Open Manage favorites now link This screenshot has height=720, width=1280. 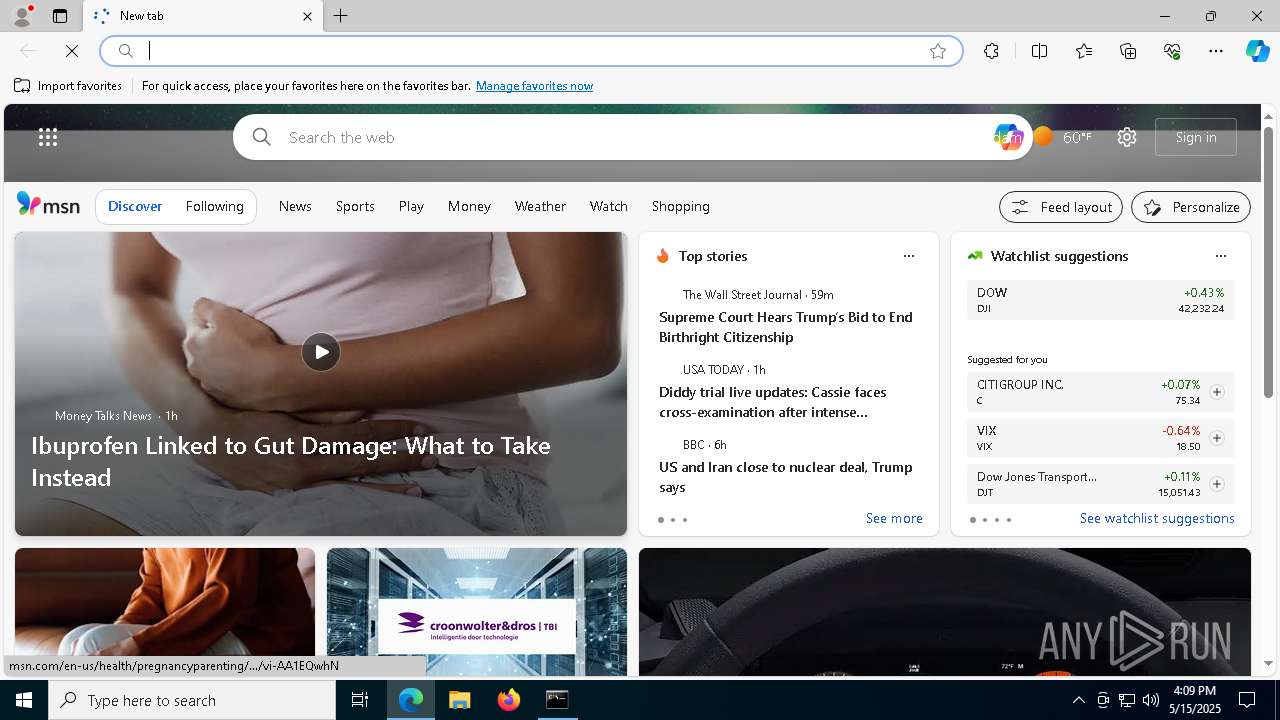coord(534,86)
